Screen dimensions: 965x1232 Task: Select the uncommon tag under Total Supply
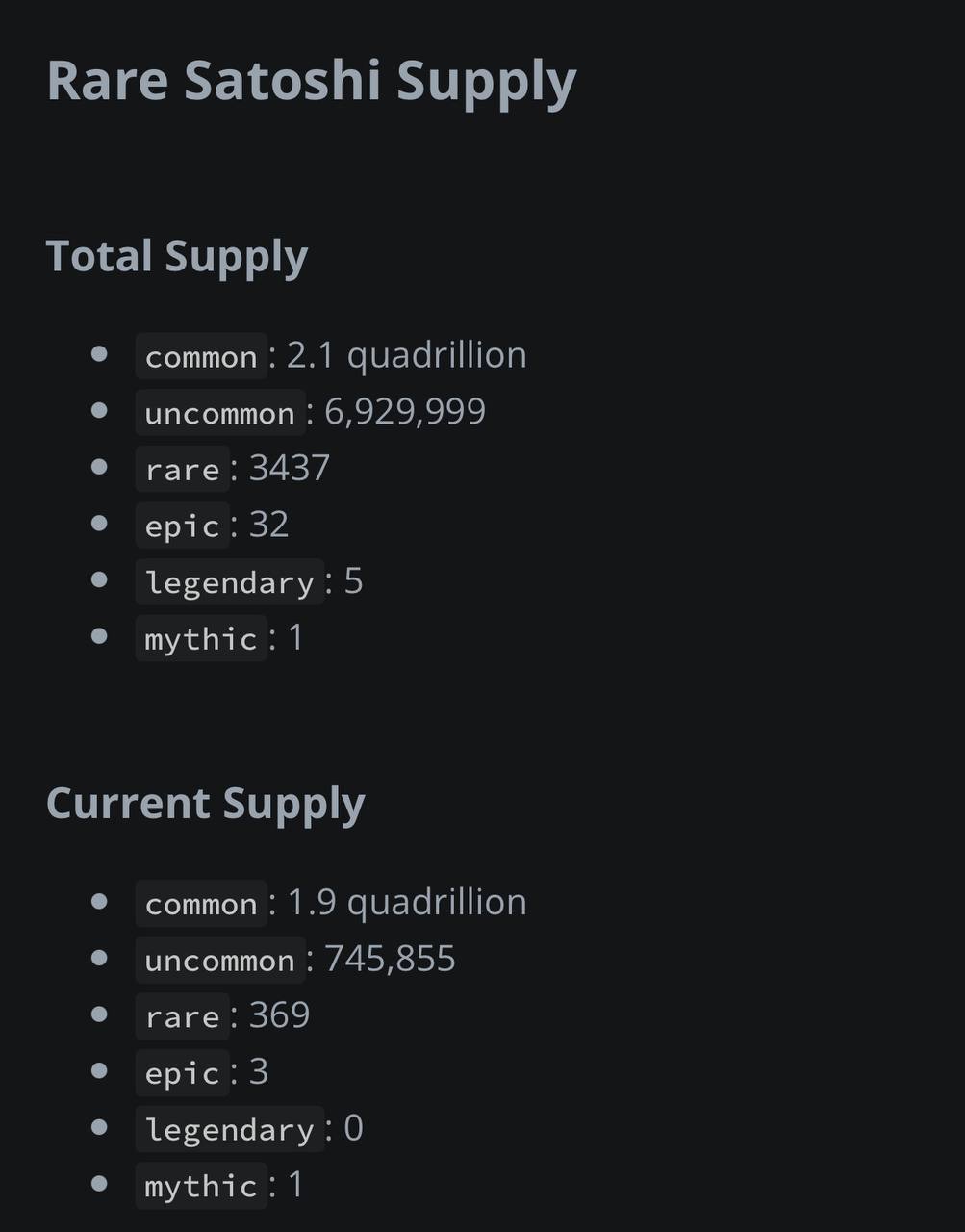(x=220, y=413)
